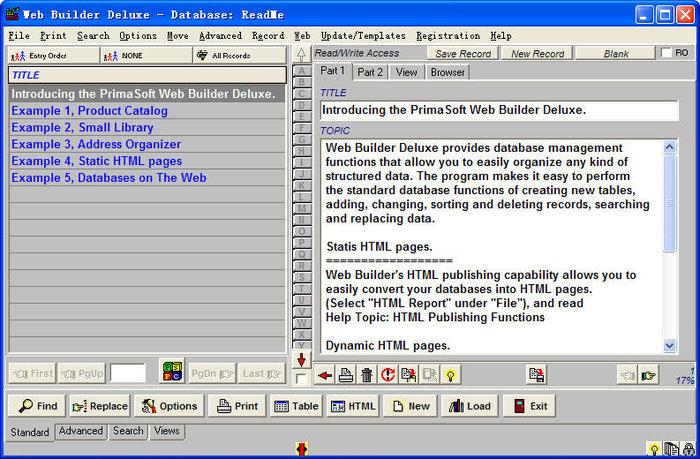The height and width of the screenshot is (459, 700).
Task: Open the Print menu
Action: point(53,36)
